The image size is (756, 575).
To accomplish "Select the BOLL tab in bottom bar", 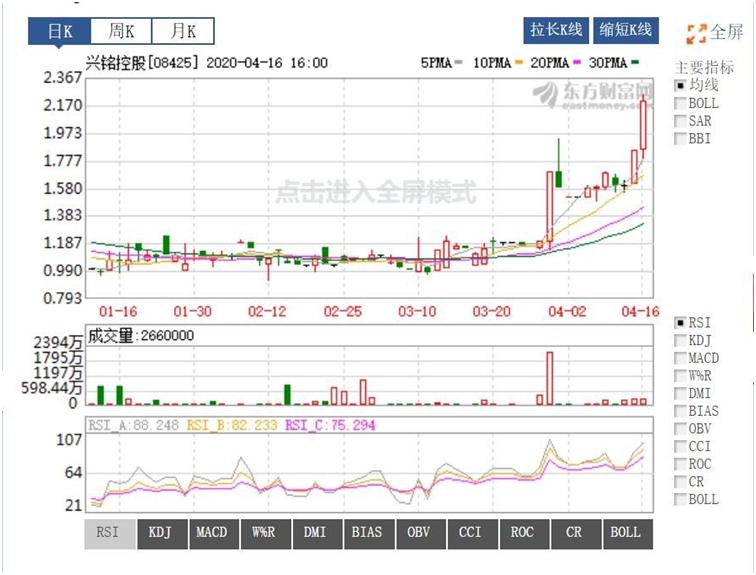I will (x=628, y=534).
